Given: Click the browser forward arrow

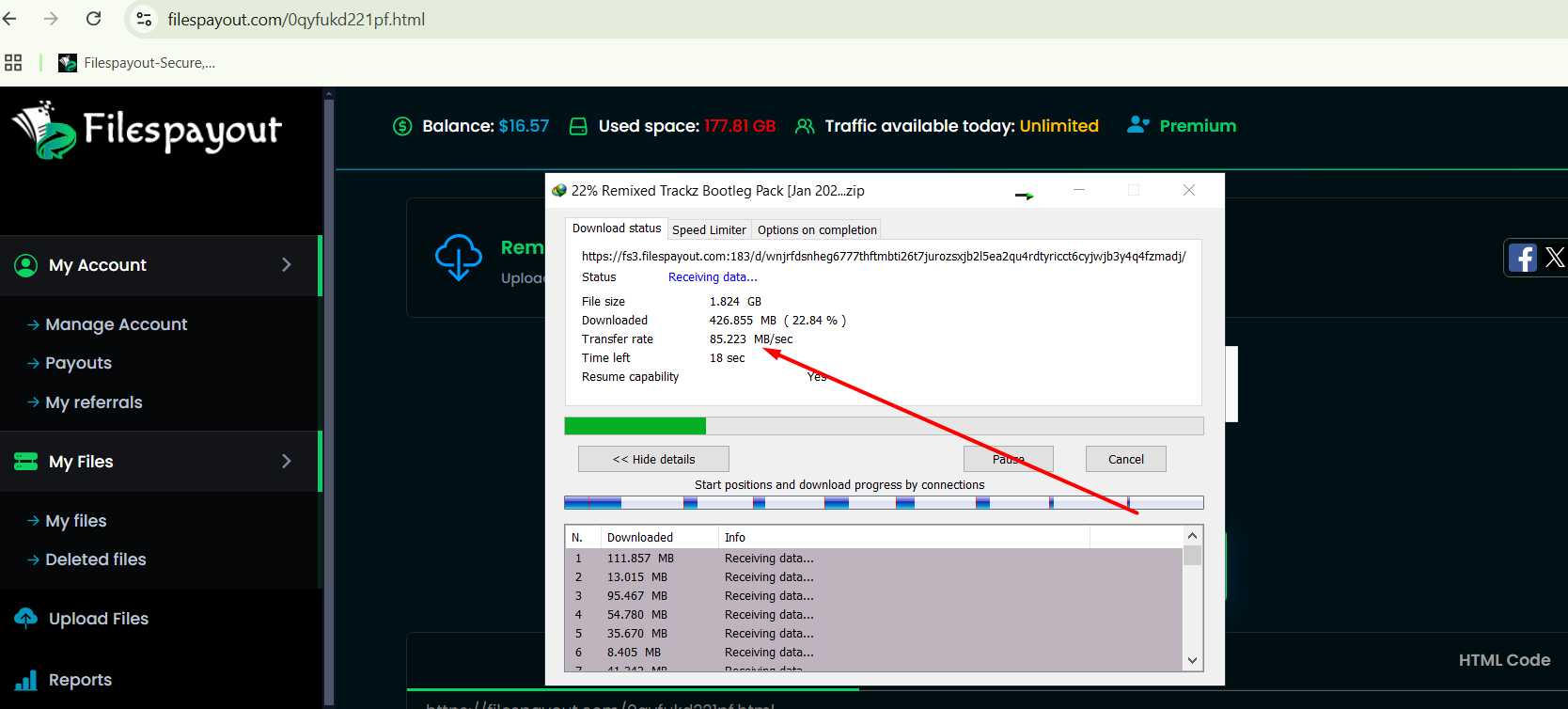Looking at the screenshot, I should [51, 19].
